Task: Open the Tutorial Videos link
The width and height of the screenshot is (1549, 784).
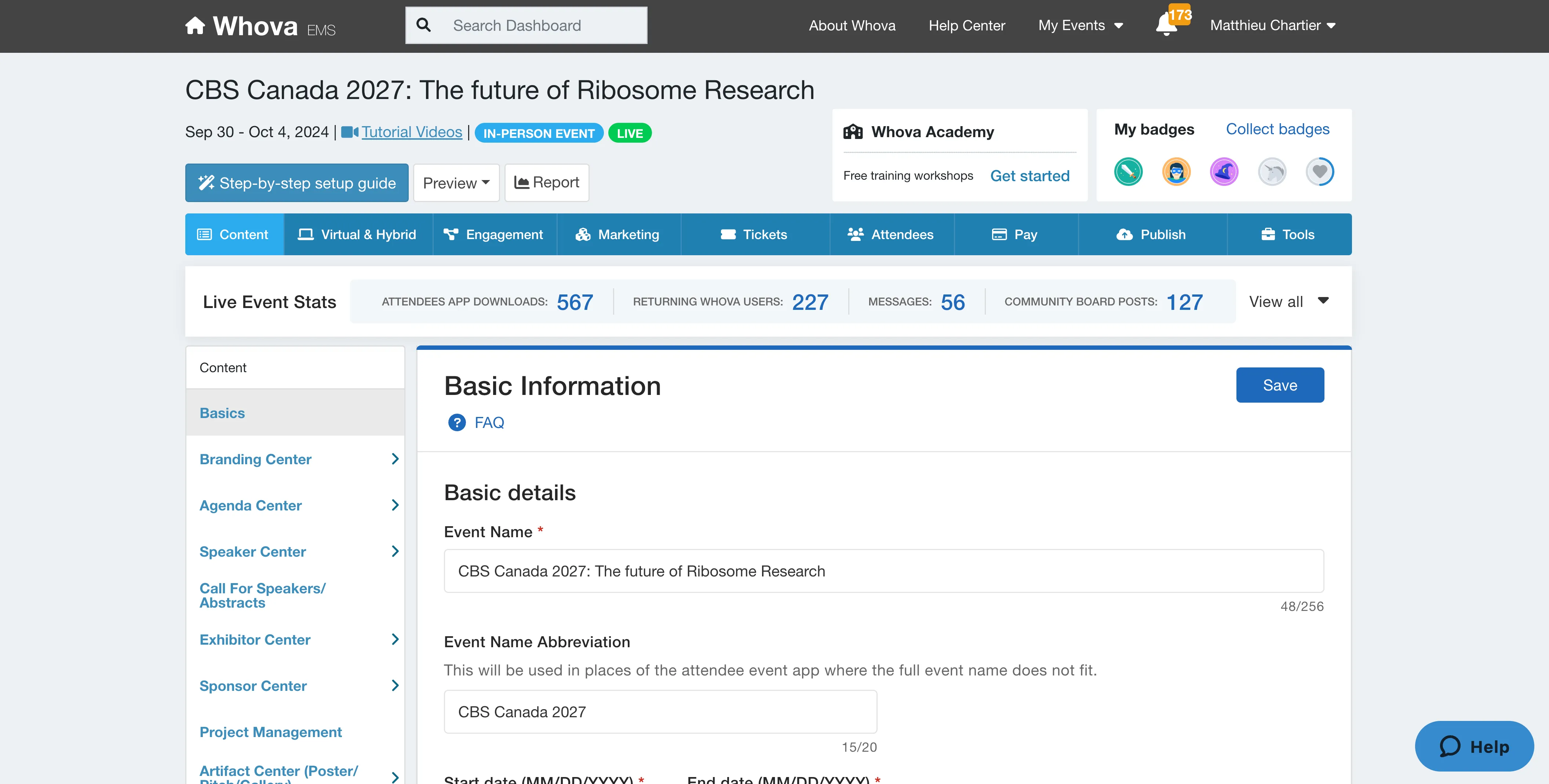Action: pyautogui.click(x=412, y=132)
